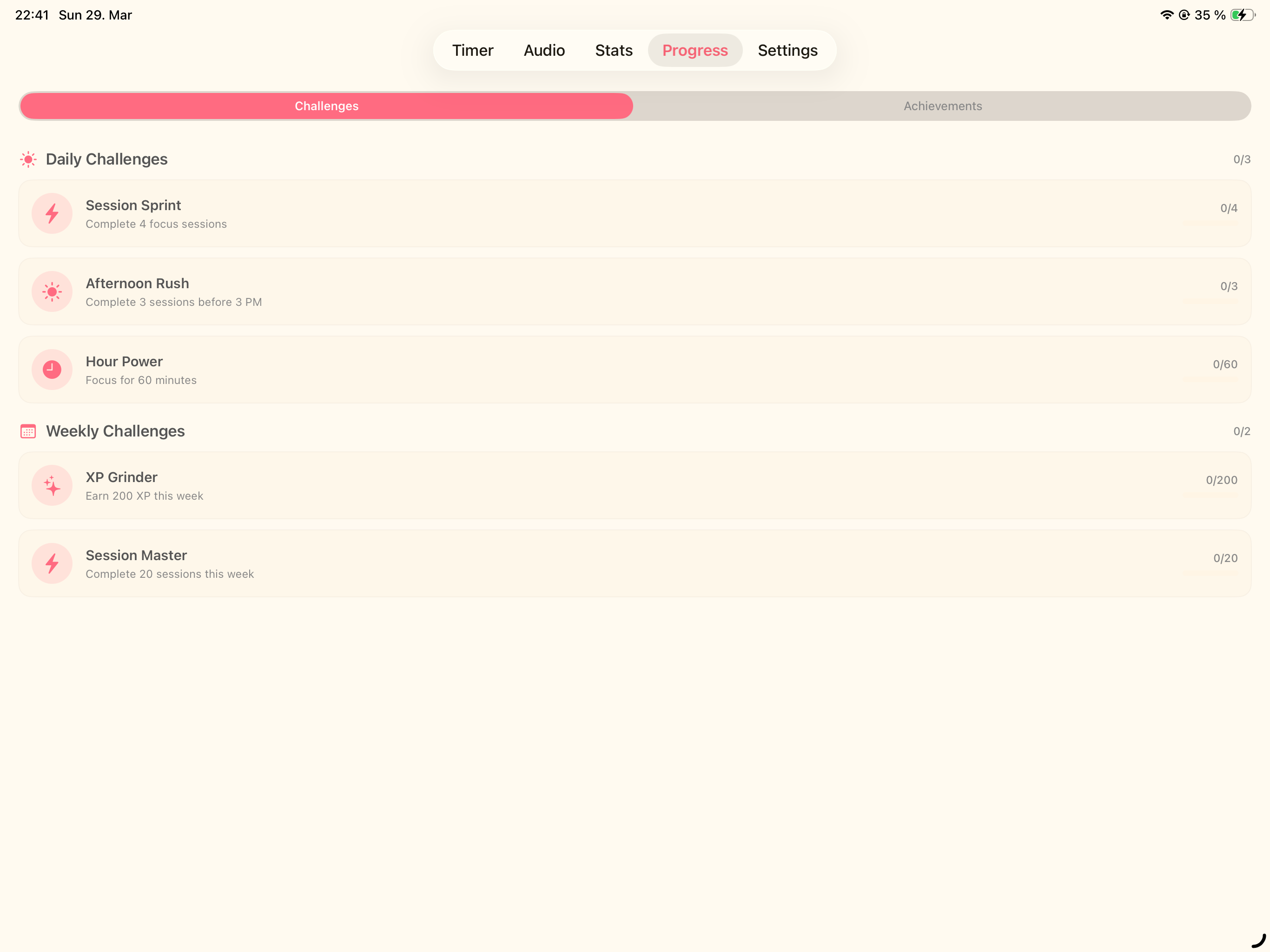Tap the 22:41 clock in status bar

[x=32, y=15]
